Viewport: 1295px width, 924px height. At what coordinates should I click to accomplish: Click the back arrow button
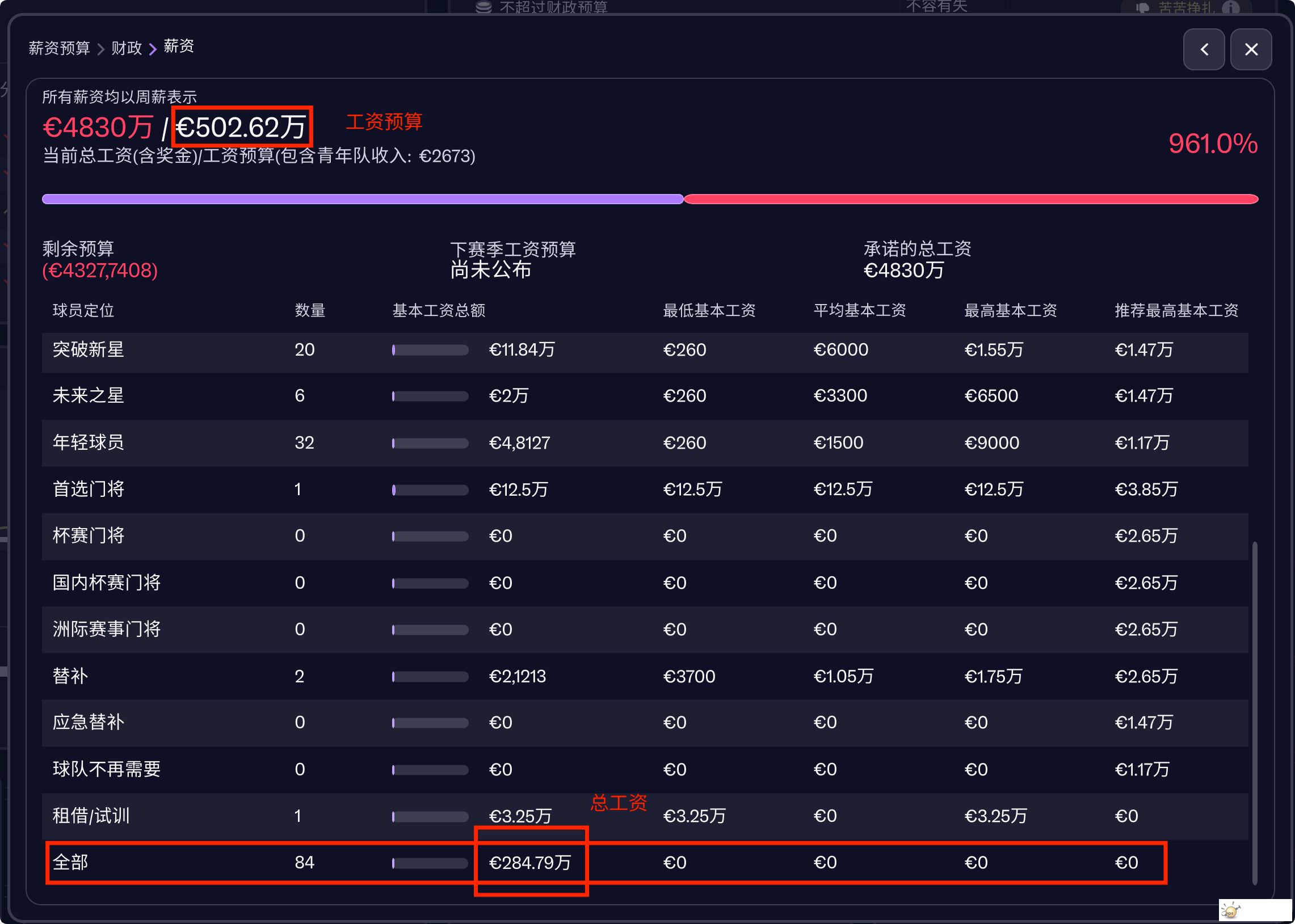point(1204,49)
